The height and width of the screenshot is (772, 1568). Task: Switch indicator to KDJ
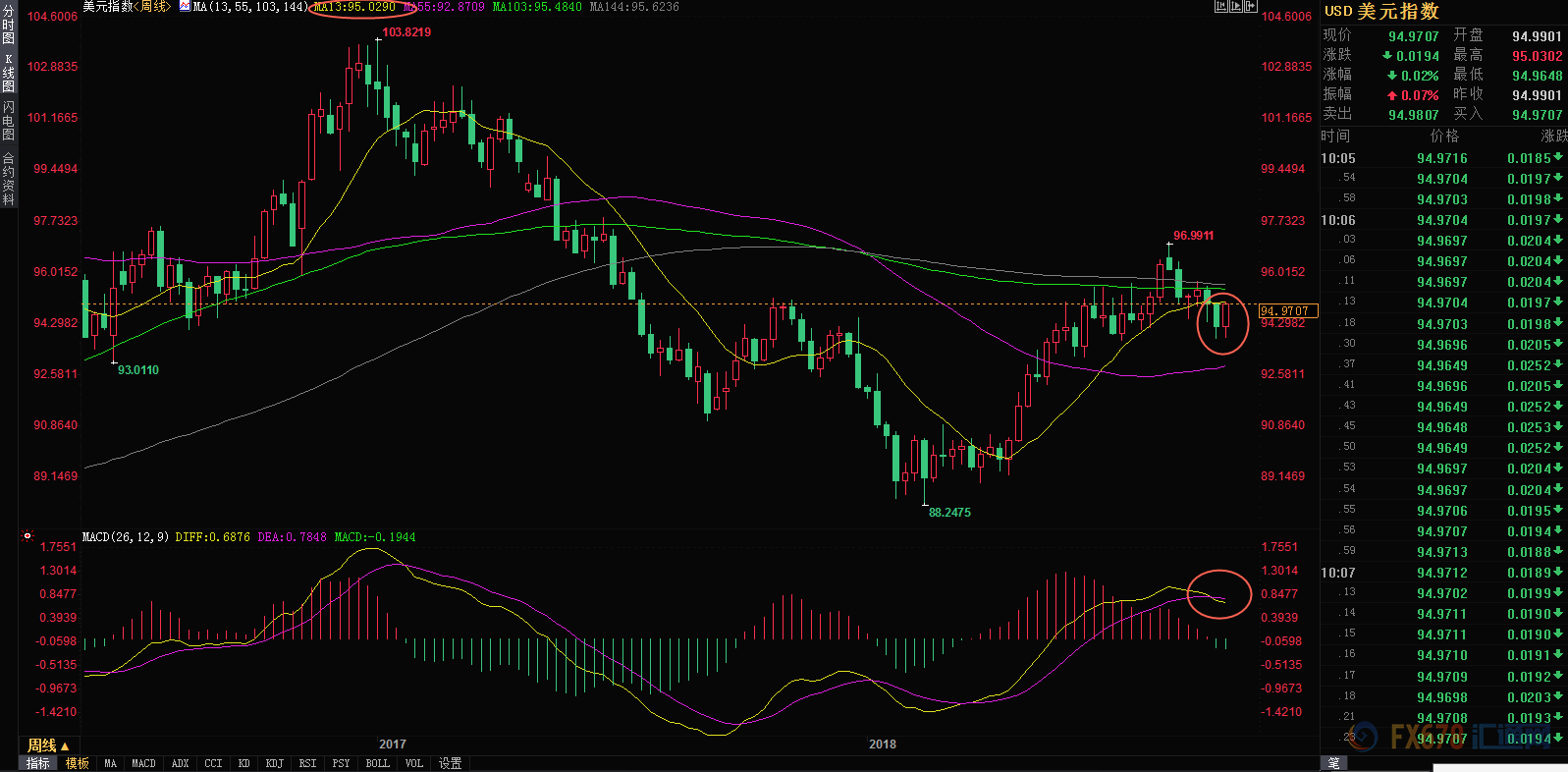point(275,763)
